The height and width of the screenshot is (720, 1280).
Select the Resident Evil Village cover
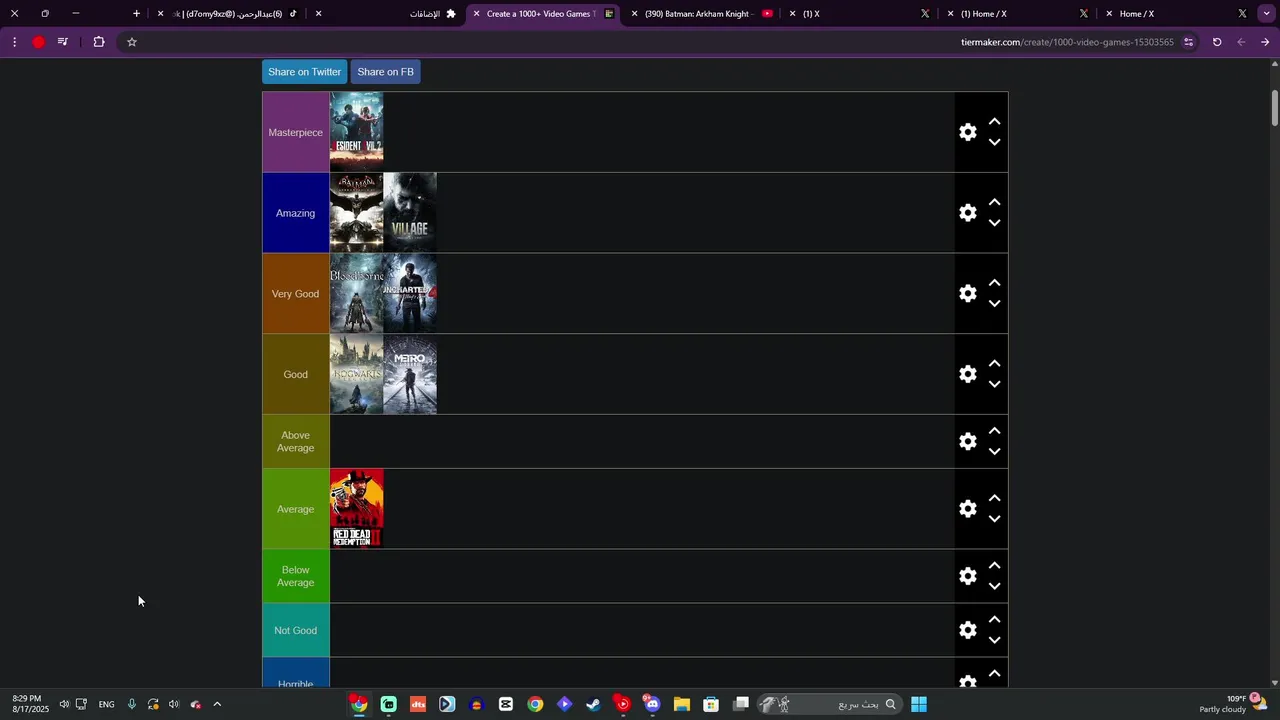410,213
